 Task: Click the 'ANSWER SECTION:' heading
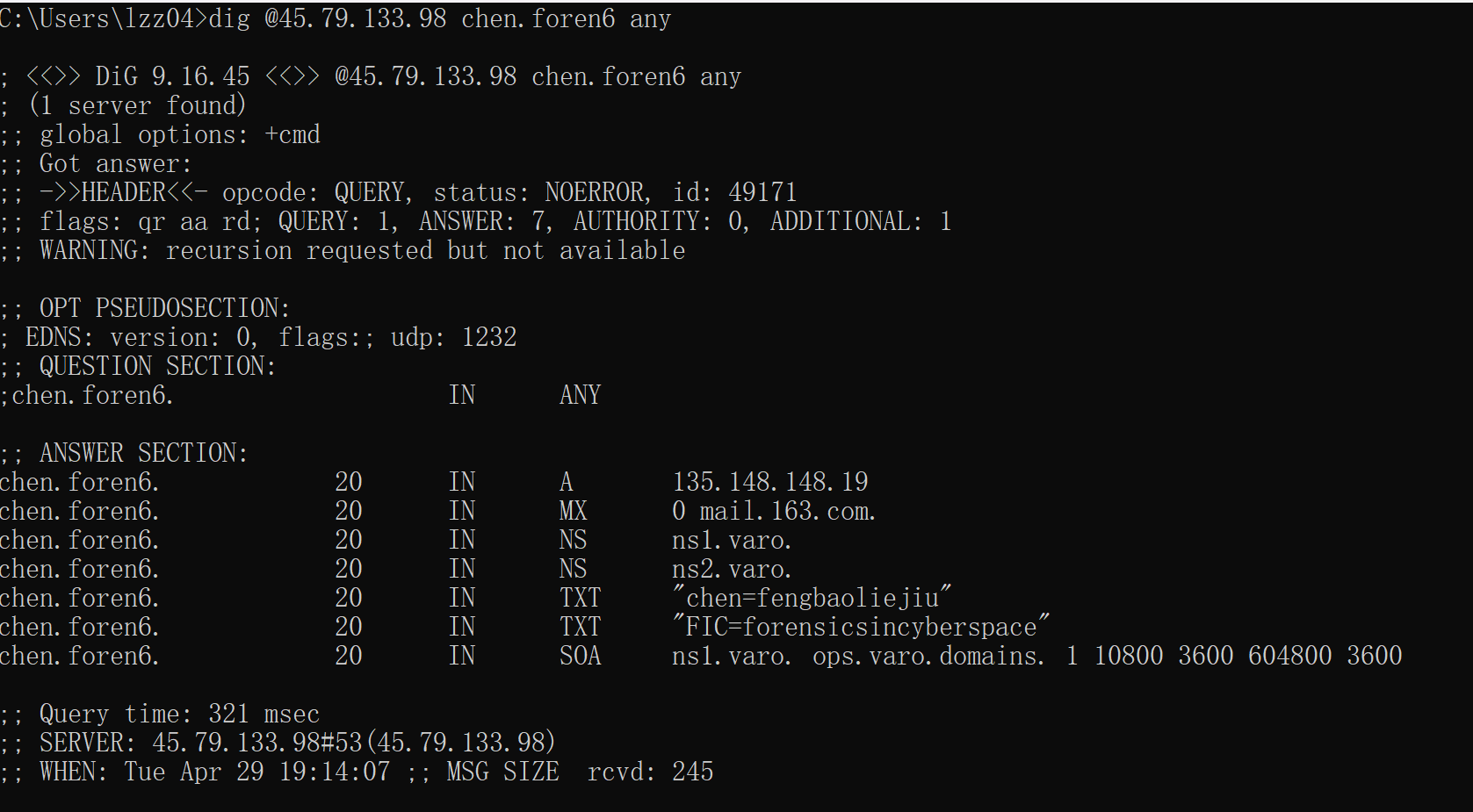pyautogui.click(x=143, y=453)
